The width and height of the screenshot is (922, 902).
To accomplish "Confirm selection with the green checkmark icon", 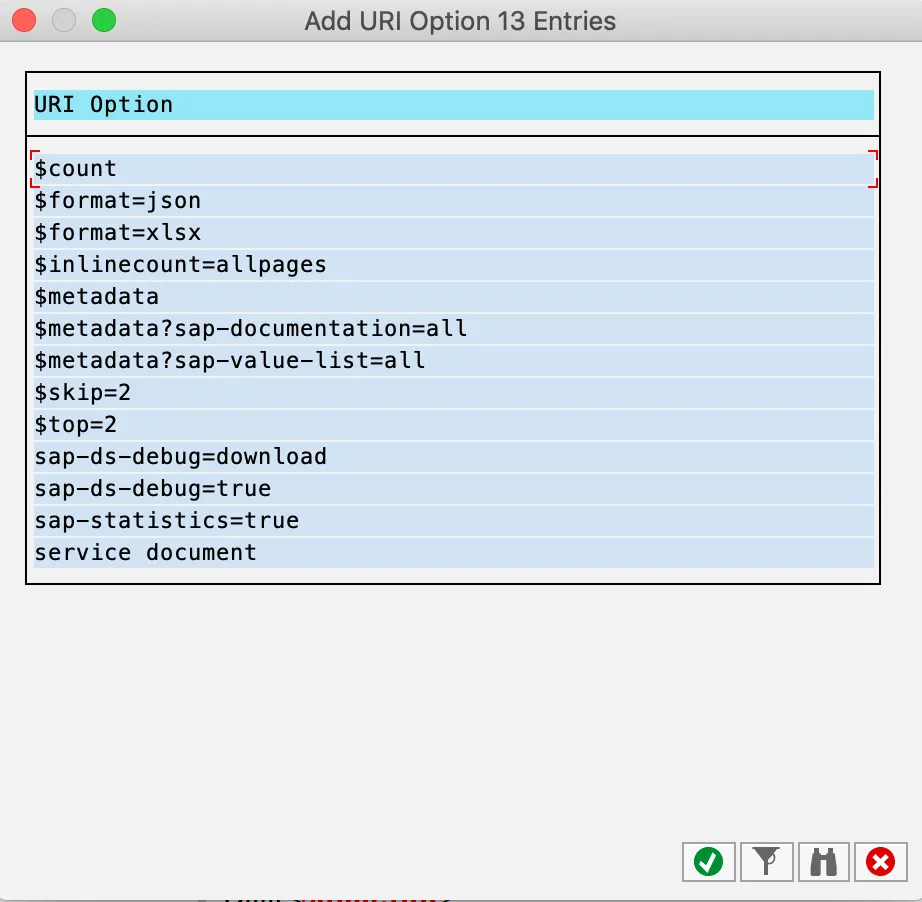I will click(x=708, y=861).
